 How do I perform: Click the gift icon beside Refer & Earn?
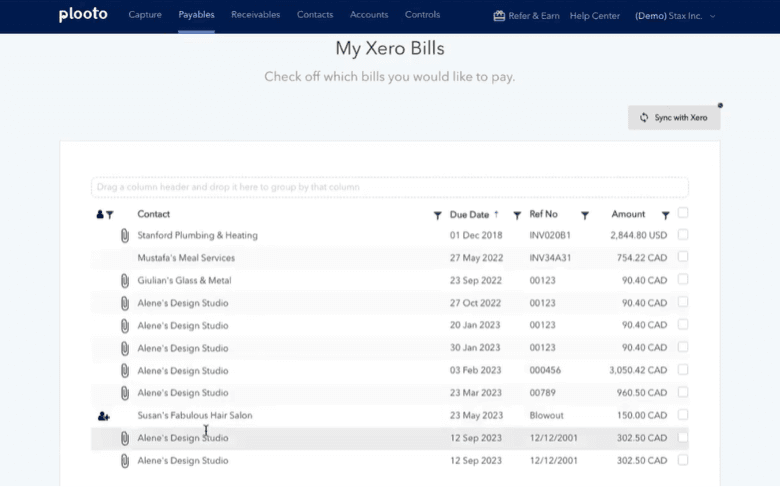(x=499, y=15)
